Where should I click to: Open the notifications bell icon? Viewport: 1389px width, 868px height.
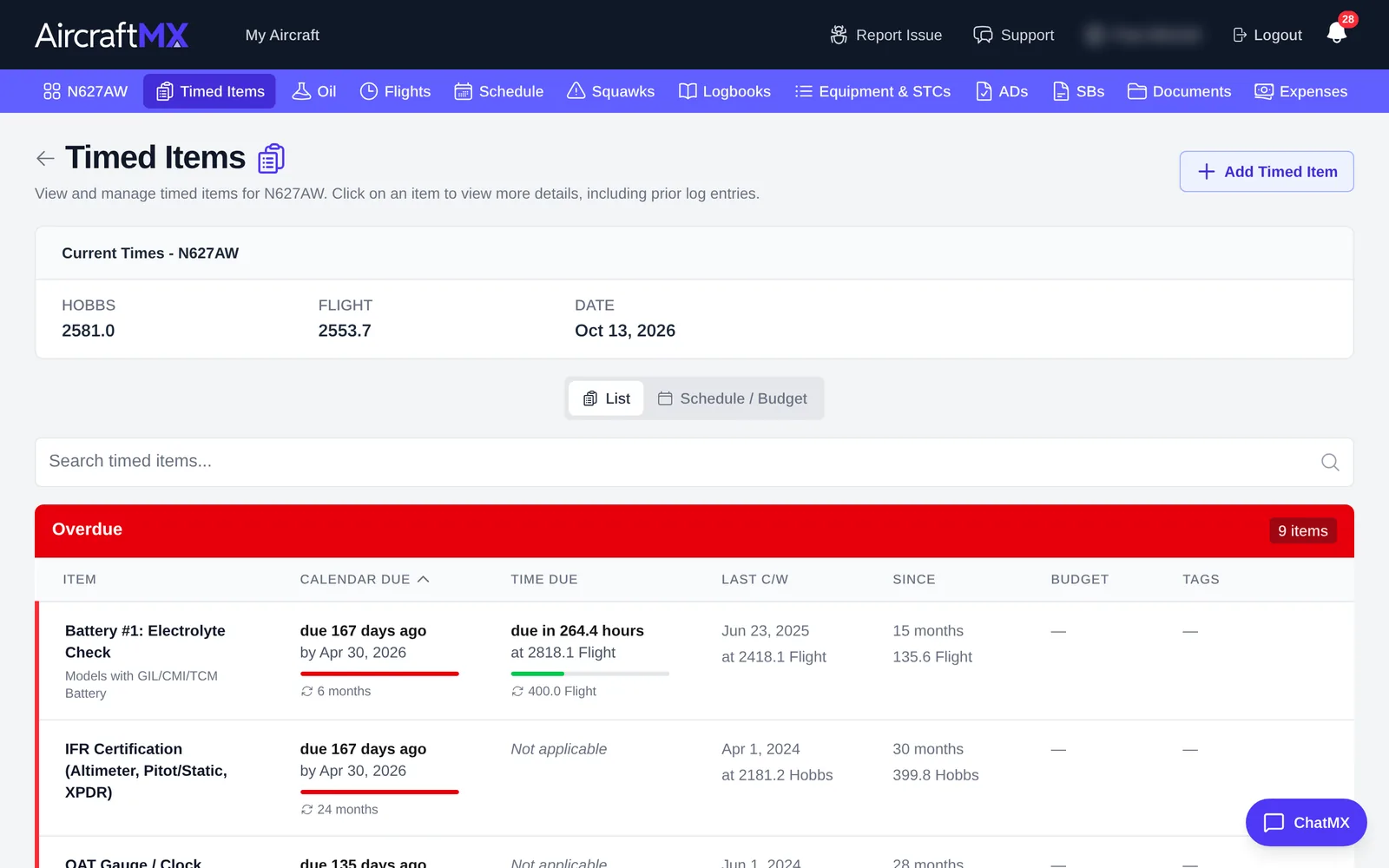1337,33
